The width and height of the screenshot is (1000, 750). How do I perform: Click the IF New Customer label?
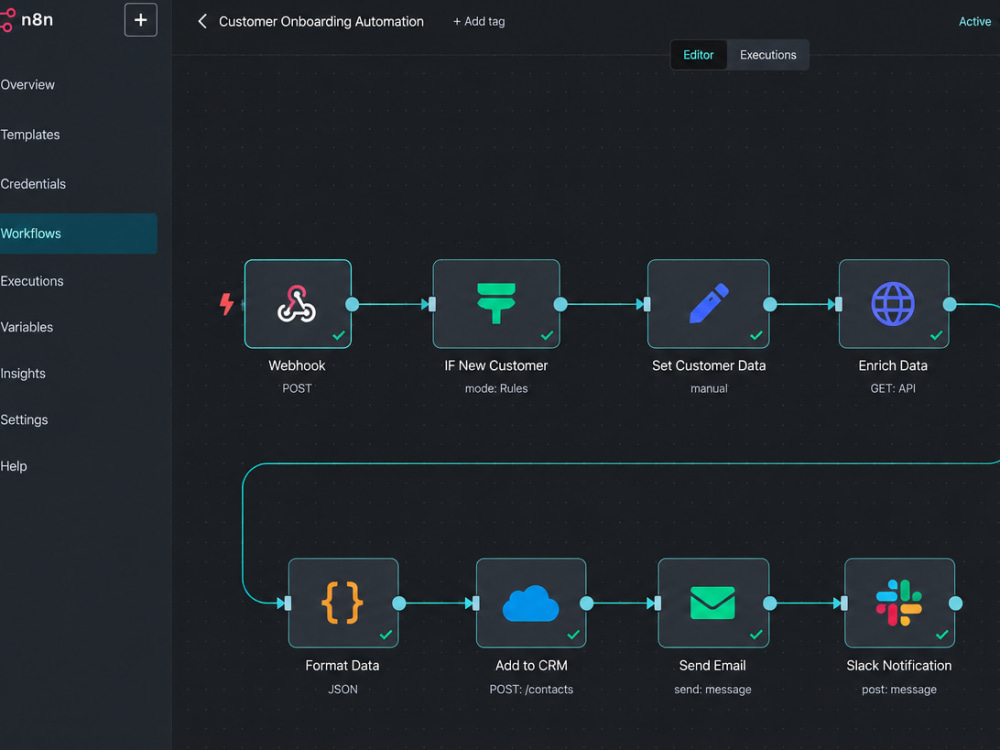point(496,365)
